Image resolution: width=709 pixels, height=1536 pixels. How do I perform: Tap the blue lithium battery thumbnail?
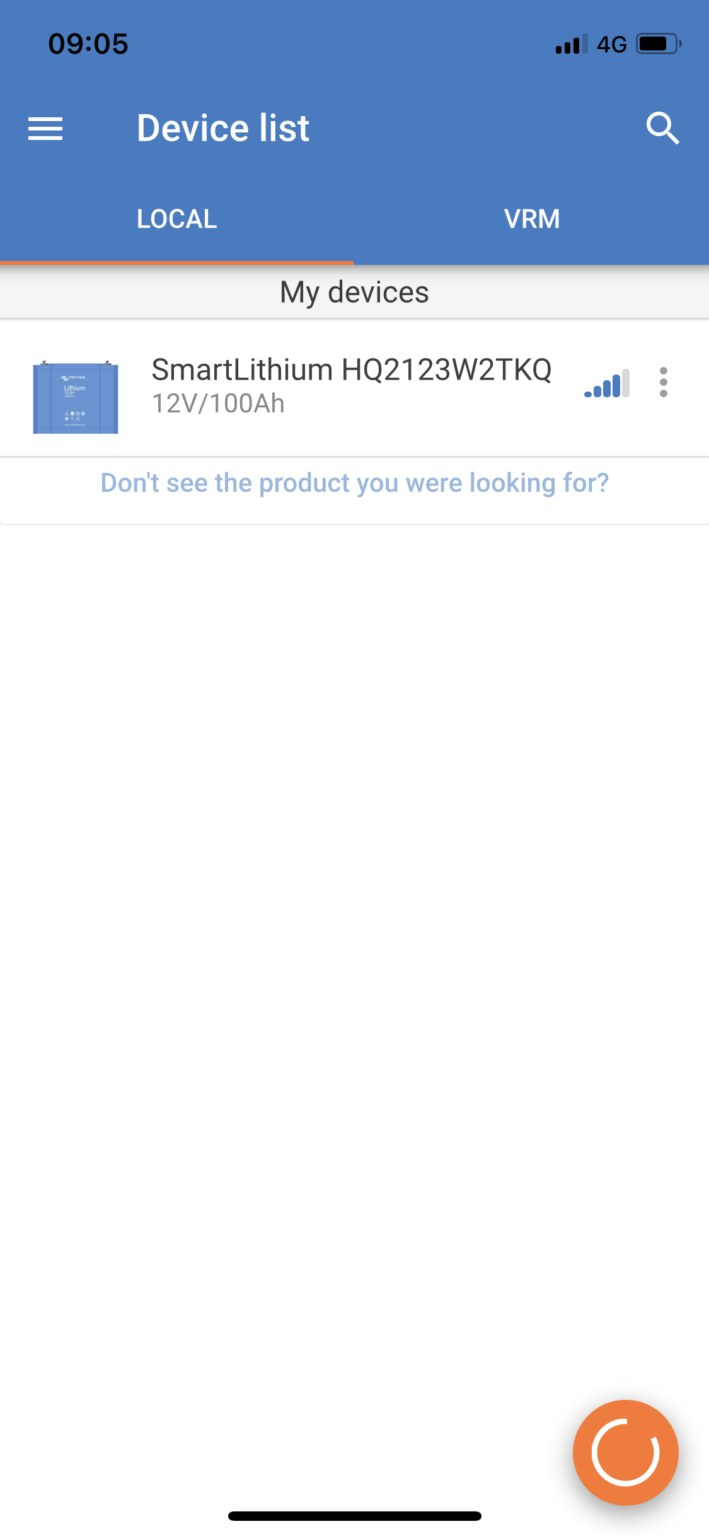(x=75, y=397)
